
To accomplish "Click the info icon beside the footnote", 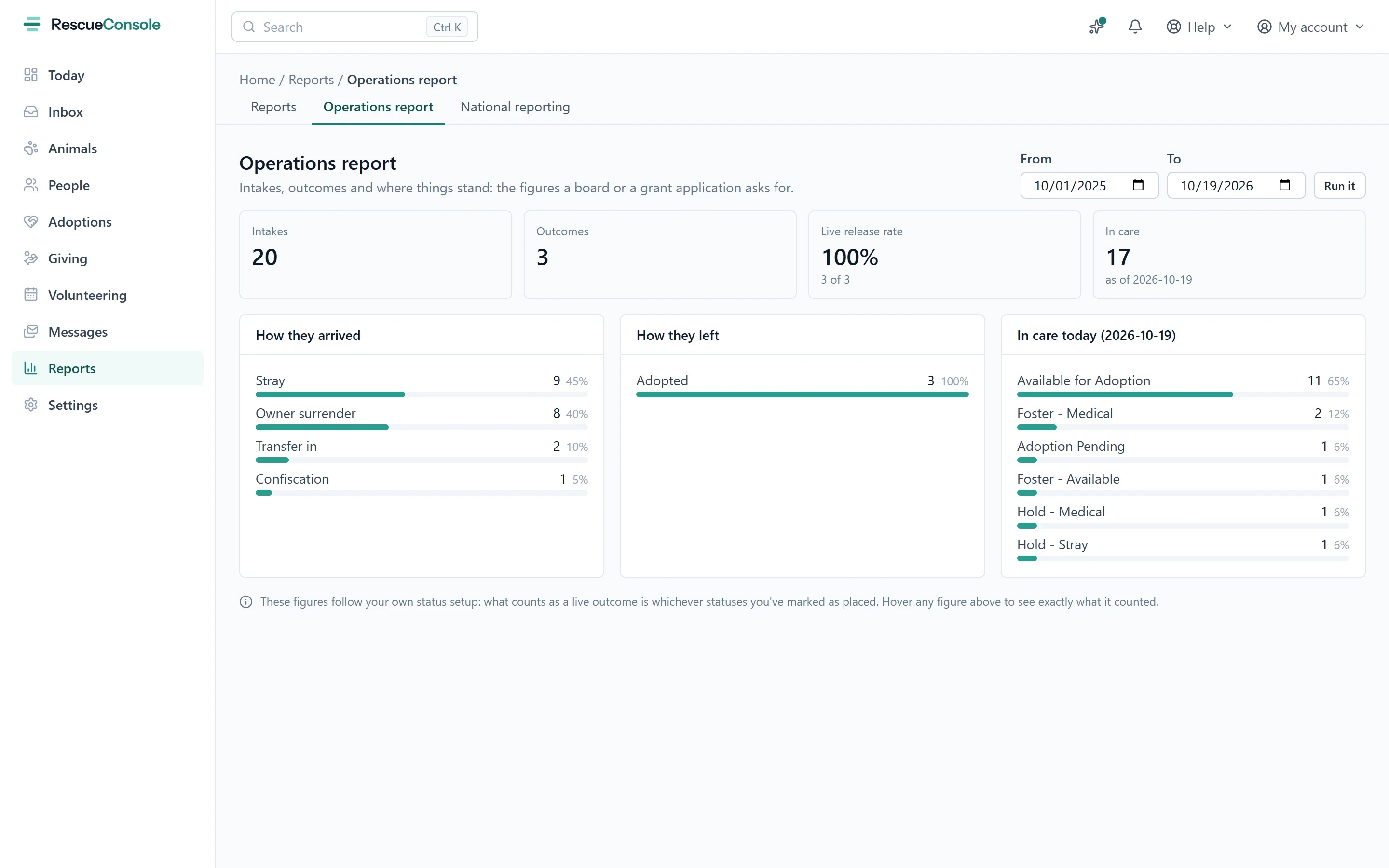I will tap(246, 602).
